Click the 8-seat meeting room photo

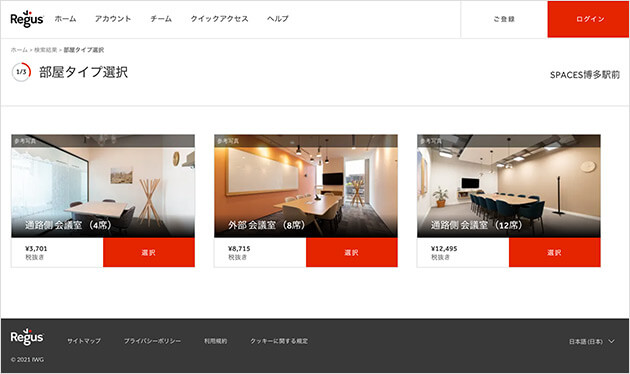click(x=306, y=186)
